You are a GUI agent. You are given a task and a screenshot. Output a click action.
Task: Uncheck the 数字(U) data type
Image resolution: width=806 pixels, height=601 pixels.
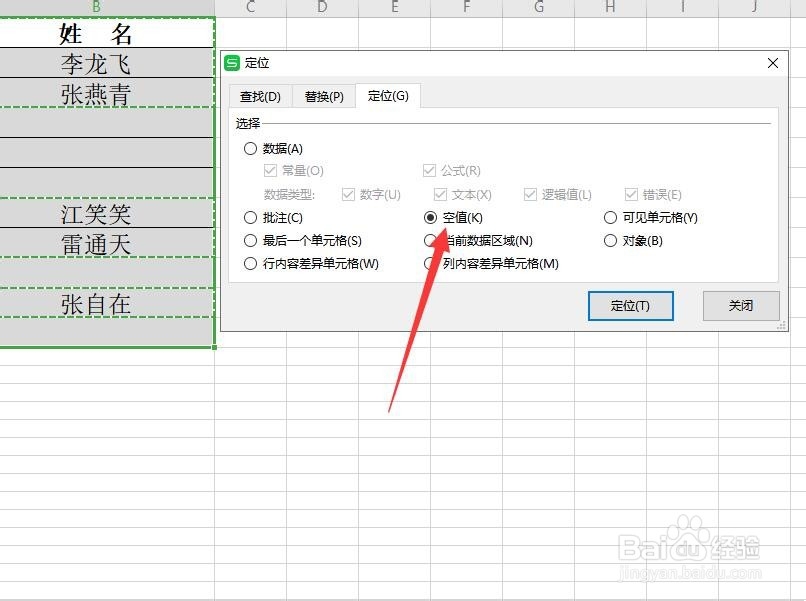pos(348,194)
